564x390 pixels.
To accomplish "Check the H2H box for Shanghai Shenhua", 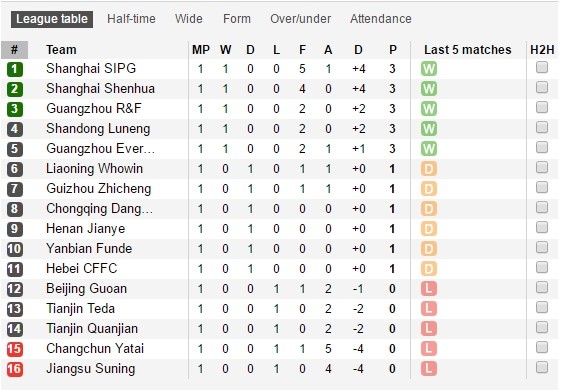I will tap(542, 87).
